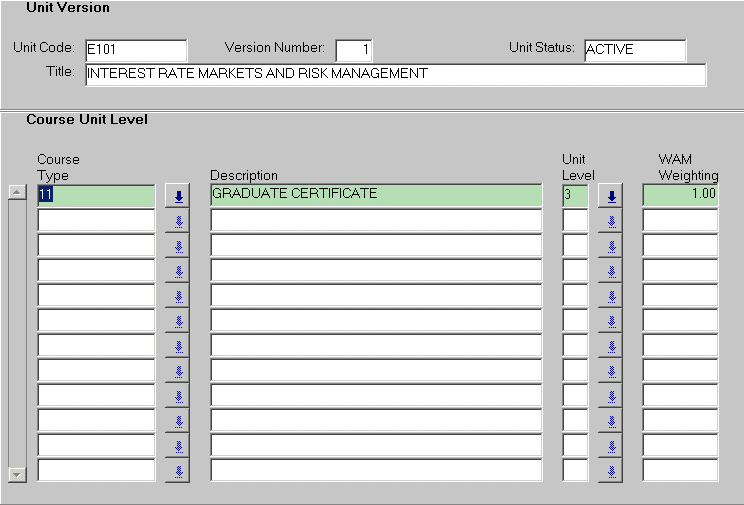The image size is (744, 505).
Task: Click the scroll up arrow beside Course Type
Action: click(16, 193)
